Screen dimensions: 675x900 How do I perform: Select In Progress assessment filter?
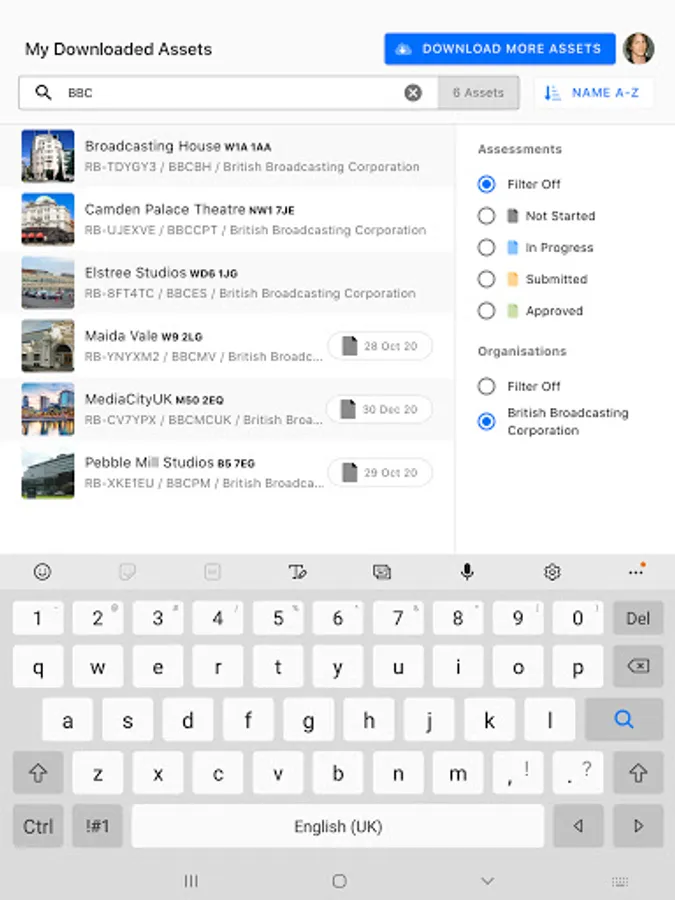(x=486, y=247)
